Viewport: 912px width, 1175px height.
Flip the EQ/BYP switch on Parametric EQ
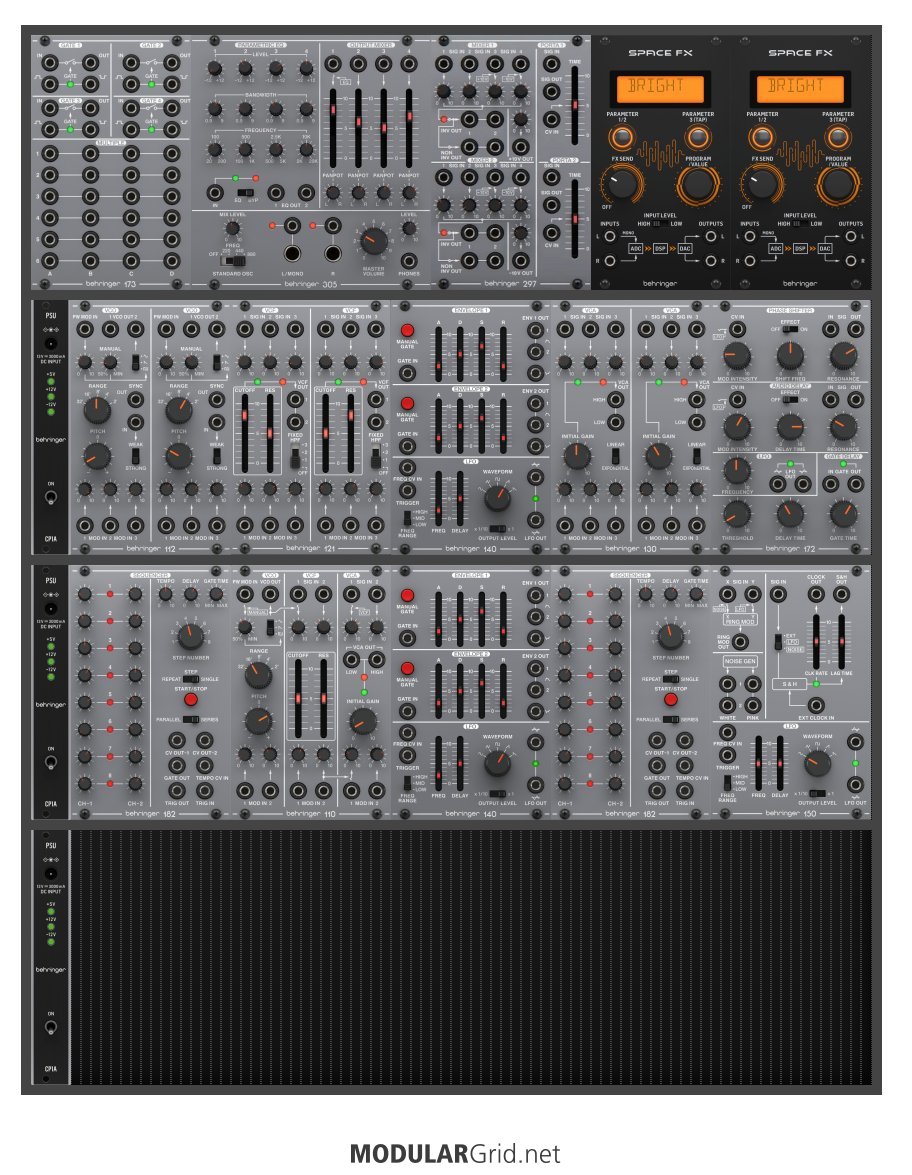click(x=244, y=193)
